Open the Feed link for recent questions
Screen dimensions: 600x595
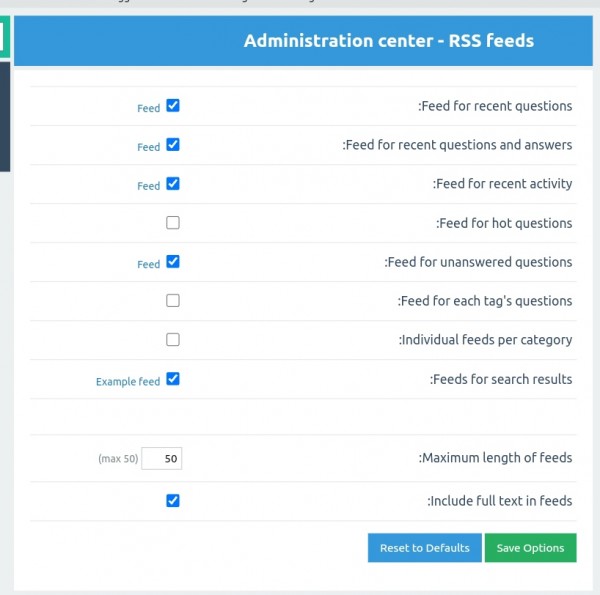pos(148,108)
